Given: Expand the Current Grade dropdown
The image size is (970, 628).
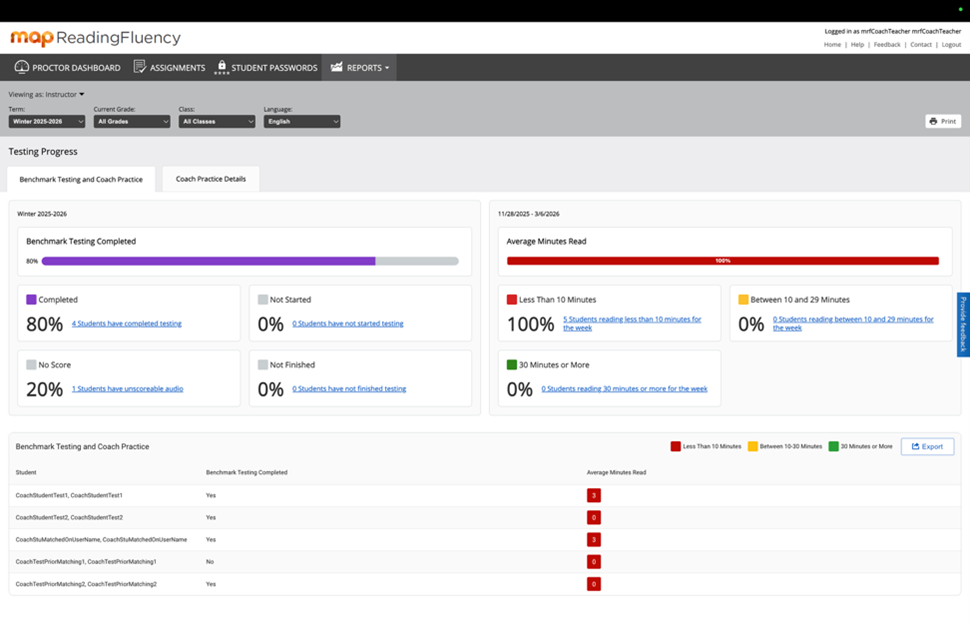Looking at the screenshot, I should (x=132, y=121).
